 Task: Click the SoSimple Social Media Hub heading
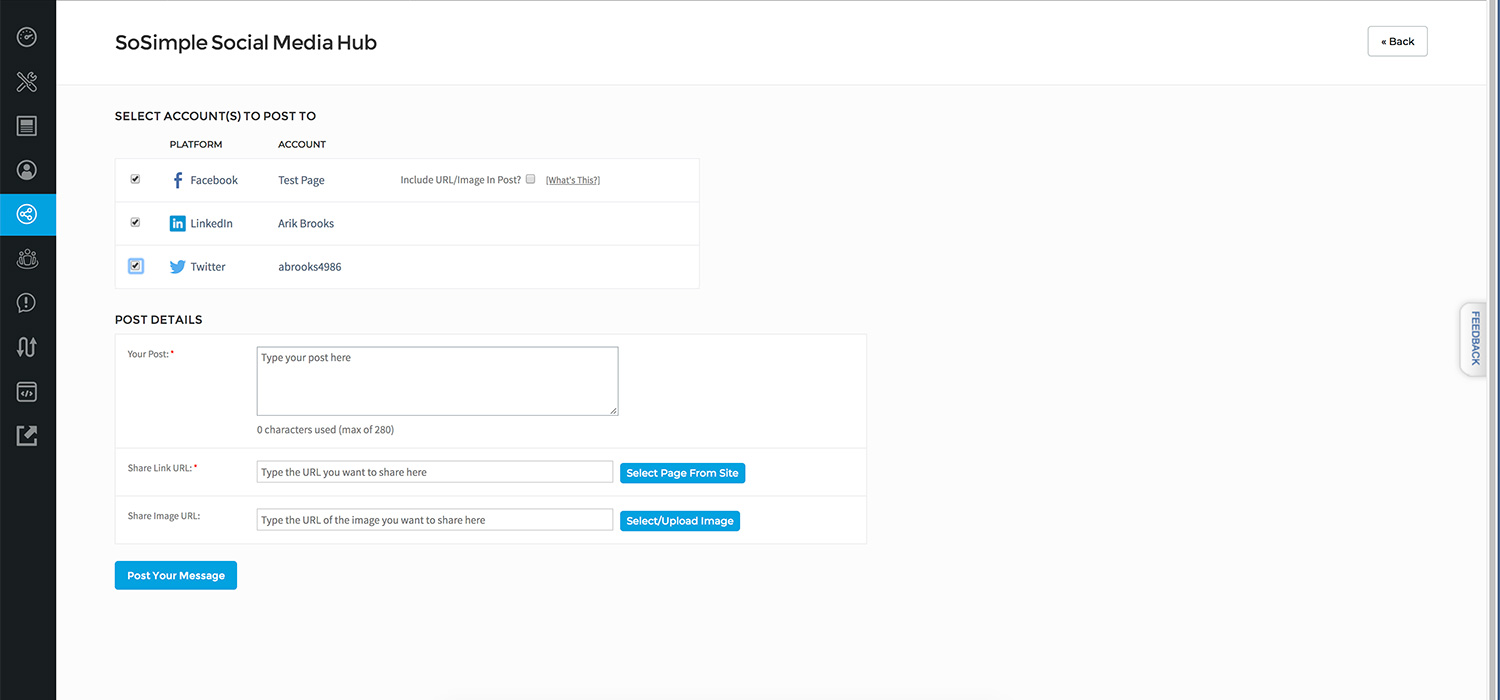pyautogui.click(x=246, y=43)
